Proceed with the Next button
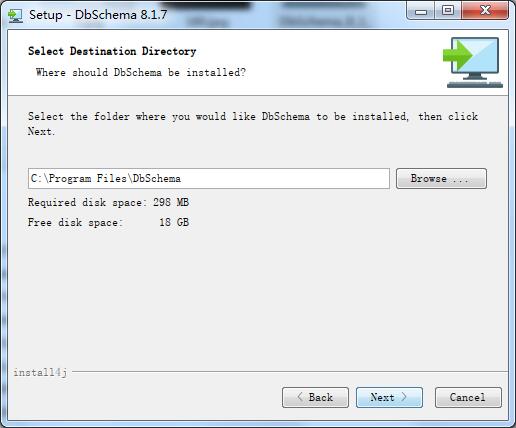 pyautogui.click(x=389, y=397)
